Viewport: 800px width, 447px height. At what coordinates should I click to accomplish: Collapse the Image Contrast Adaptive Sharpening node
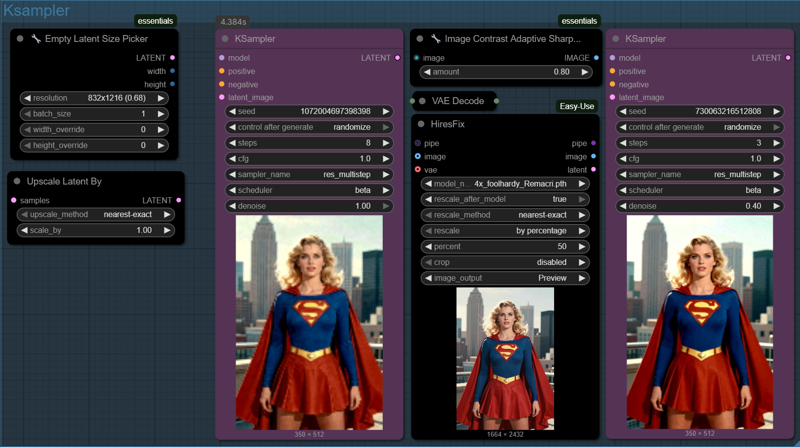tap(420, 39)
